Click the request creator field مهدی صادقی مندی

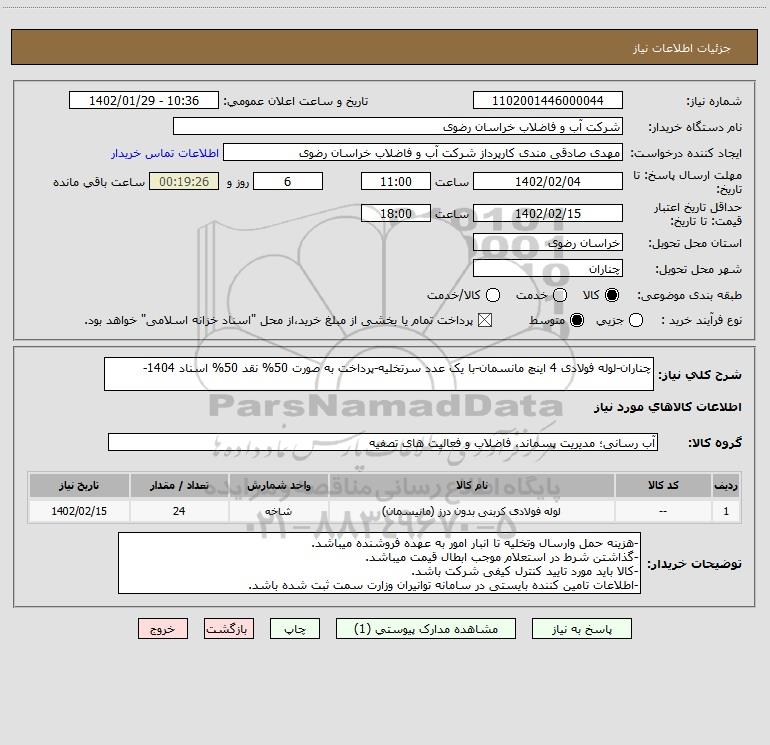click(423, 153)
